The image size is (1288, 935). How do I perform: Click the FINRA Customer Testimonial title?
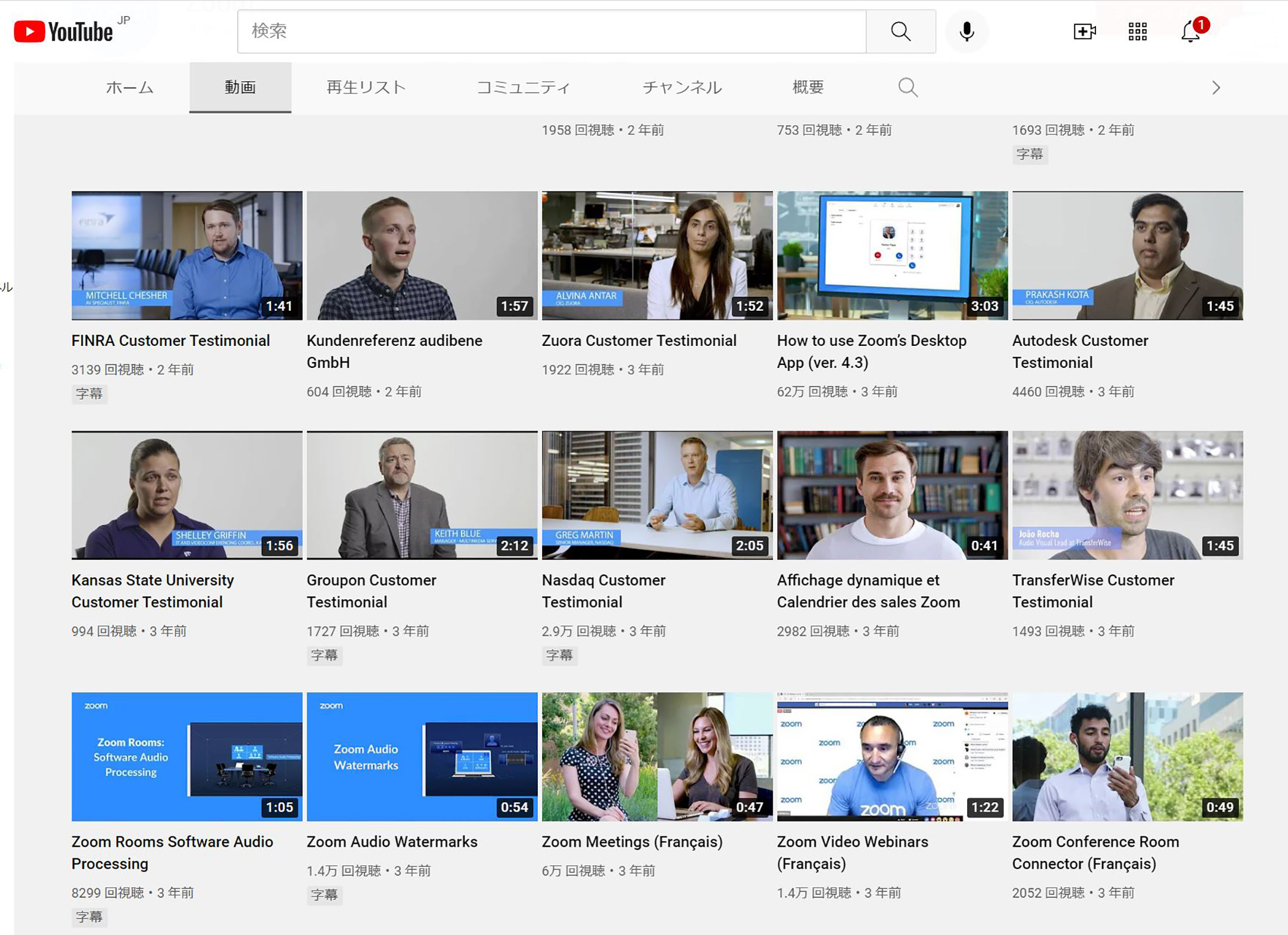(171, 340)
